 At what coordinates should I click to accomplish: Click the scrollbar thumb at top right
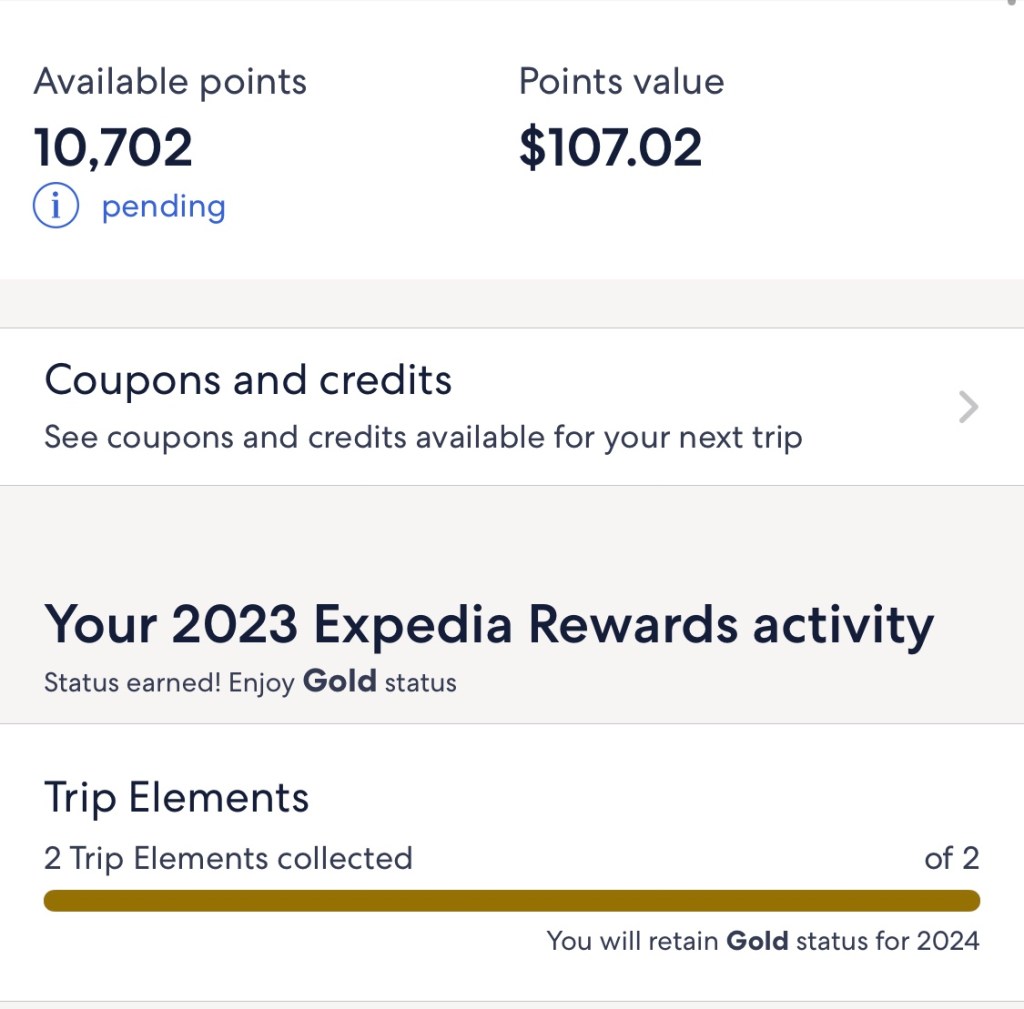coord(1010,3)
